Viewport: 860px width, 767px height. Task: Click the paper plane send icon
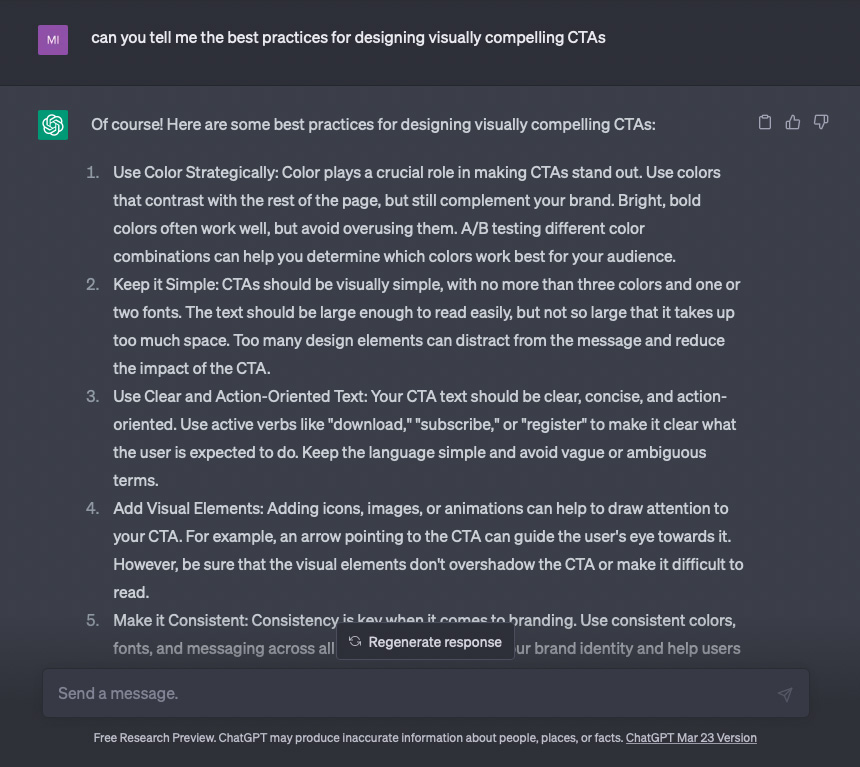785,694
